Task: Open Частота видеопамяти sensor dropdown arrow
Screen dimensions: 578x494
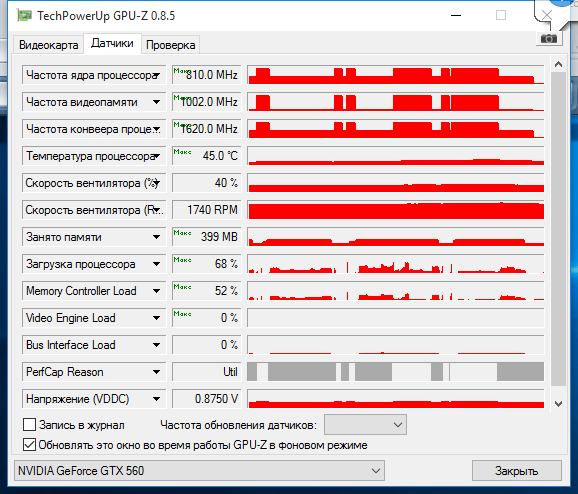Action: click(156, 102)
